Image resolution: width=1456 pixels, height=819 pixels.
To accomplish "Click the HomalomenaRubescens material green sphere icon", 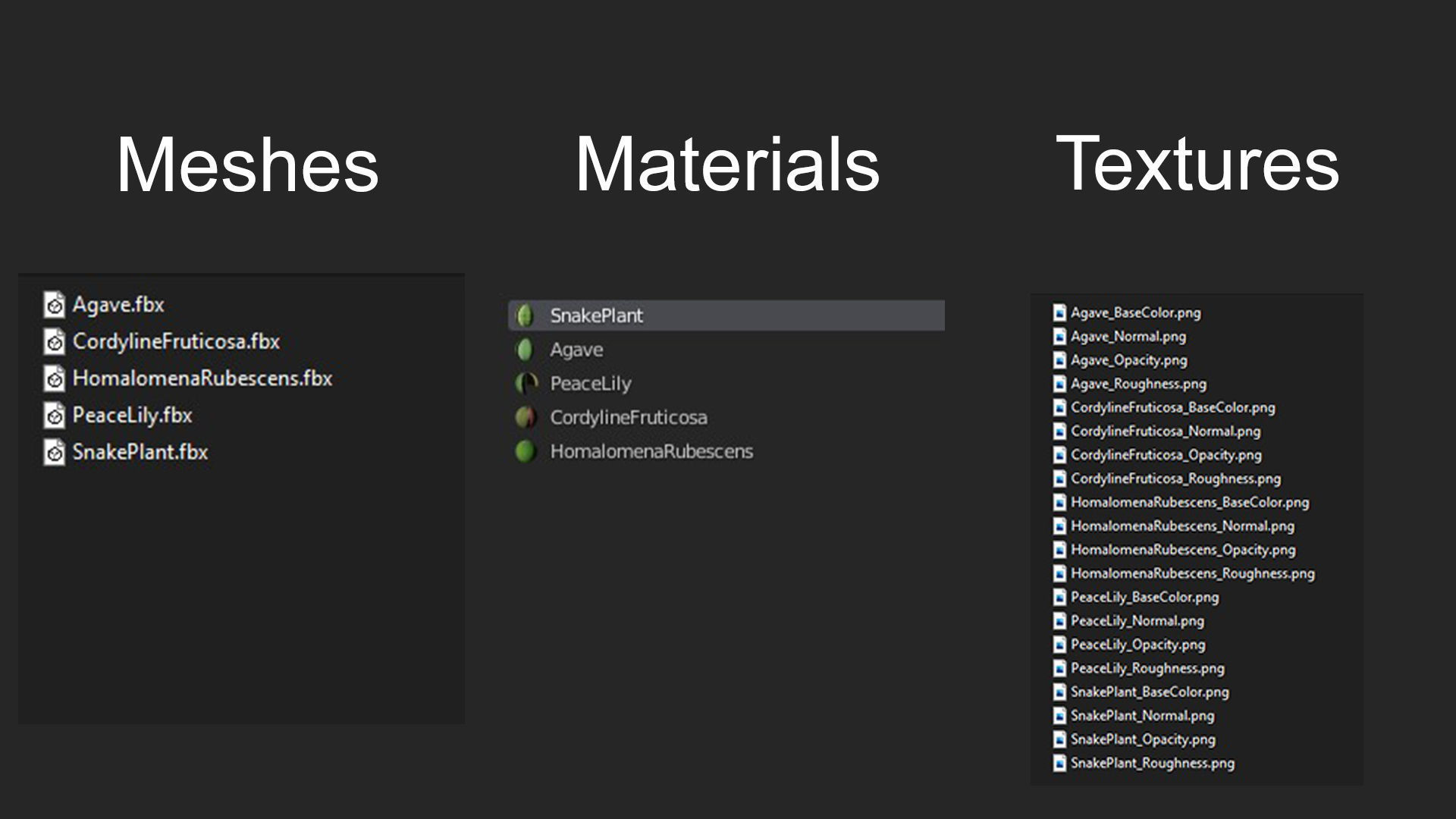I will [x=525, y=451].
